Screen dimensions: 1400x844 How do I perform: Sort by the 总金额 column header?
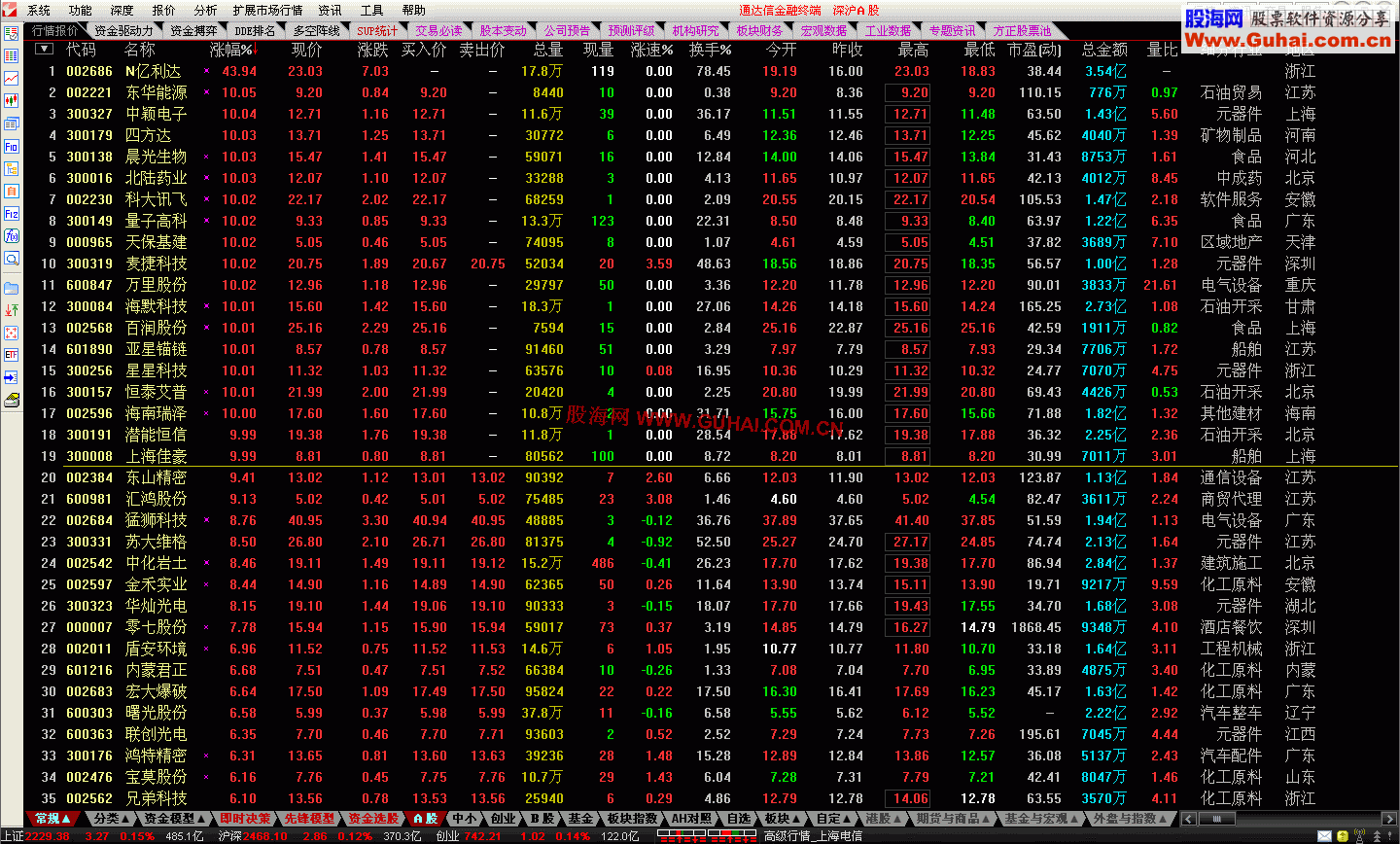pyautogui.click(x=1104, y=50)
